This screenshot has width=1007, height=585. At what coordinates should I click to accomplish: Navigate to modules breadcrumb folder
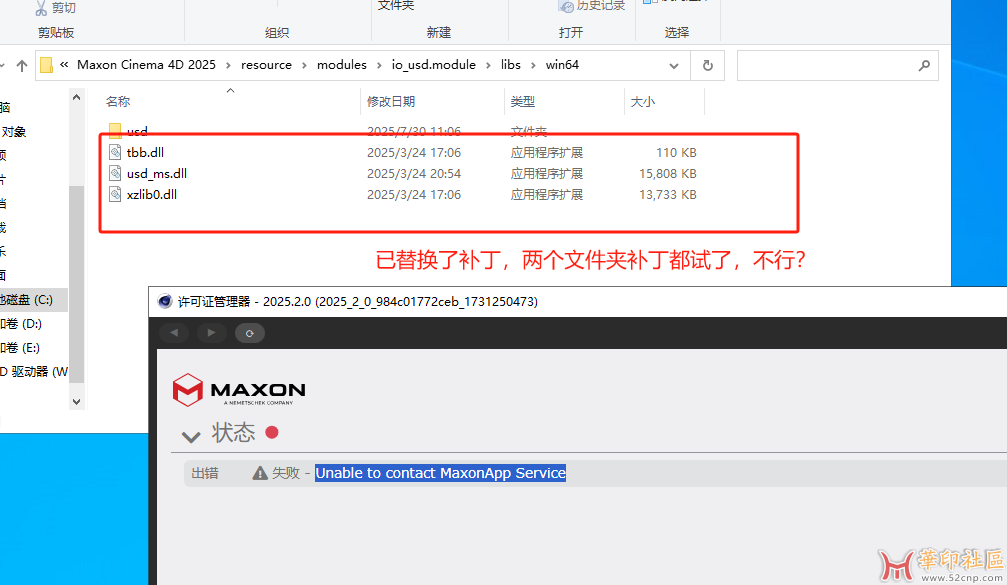coord(342,65)
